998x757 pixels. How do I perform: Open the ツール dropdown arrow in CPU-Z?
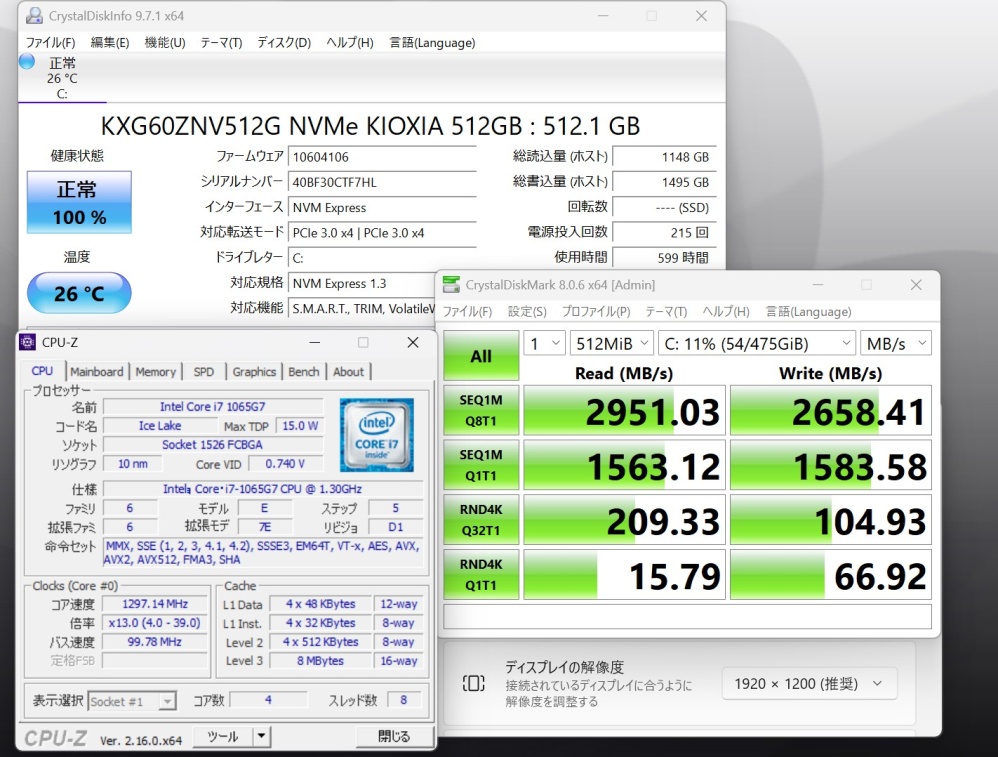pos(262,737)
